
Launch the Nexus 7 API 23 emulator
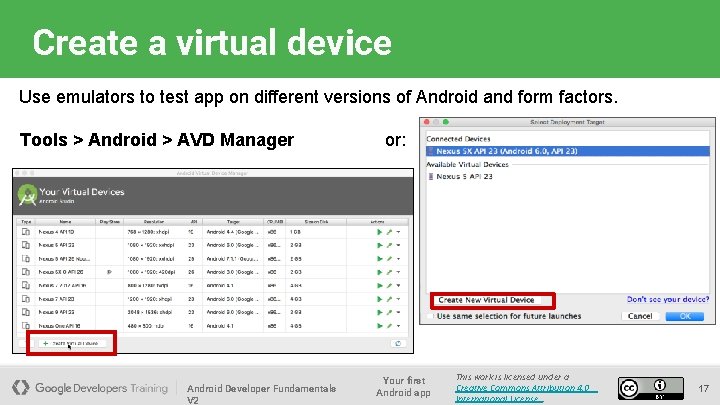click(x=379, y=299)
